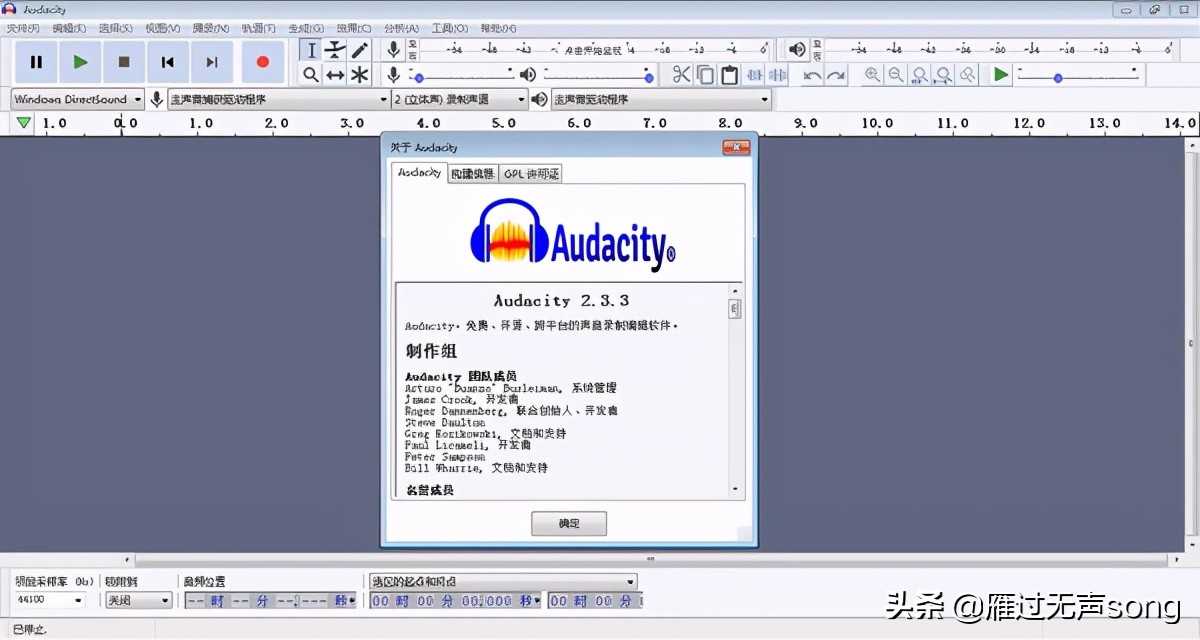Screen dimensions: 1200x640
Task: Open the snap-to dropdown set to 关闭
Action: (x=139, y=600)
